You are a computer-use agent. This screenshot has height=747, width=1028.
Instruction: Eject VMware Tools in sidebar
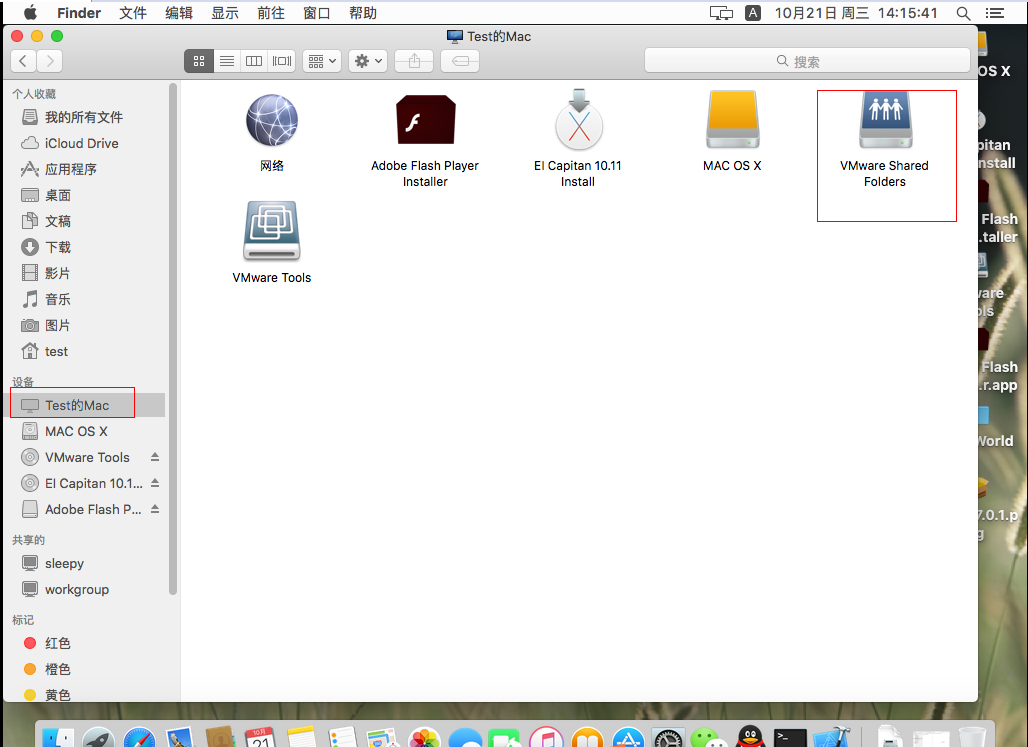click(x=155, y=457)
